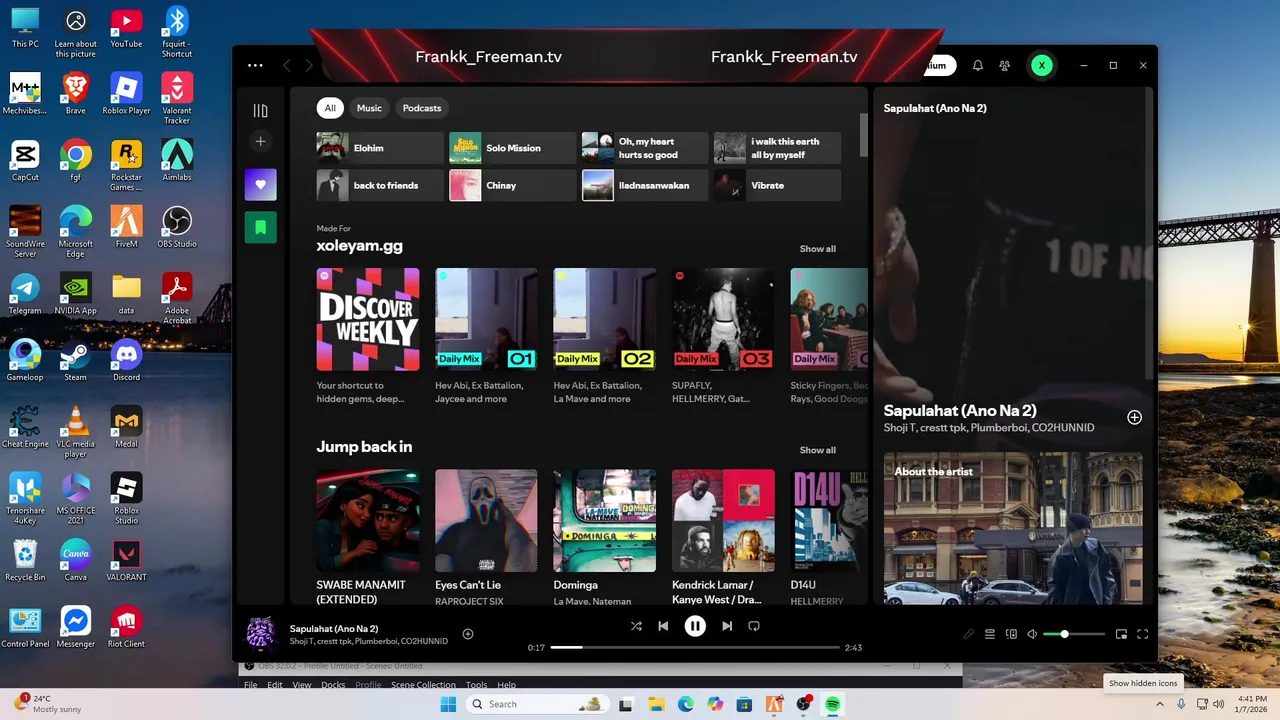Skip to next track

tap(727, 626)
